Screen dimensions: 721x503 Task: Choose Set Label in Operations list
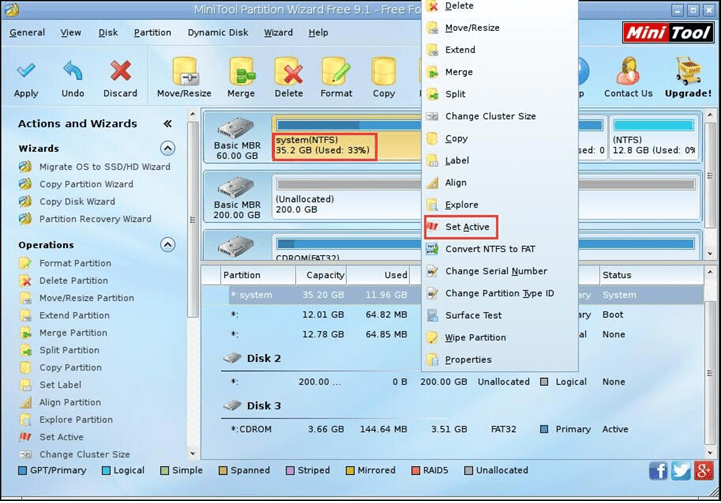tap(51, 385)
